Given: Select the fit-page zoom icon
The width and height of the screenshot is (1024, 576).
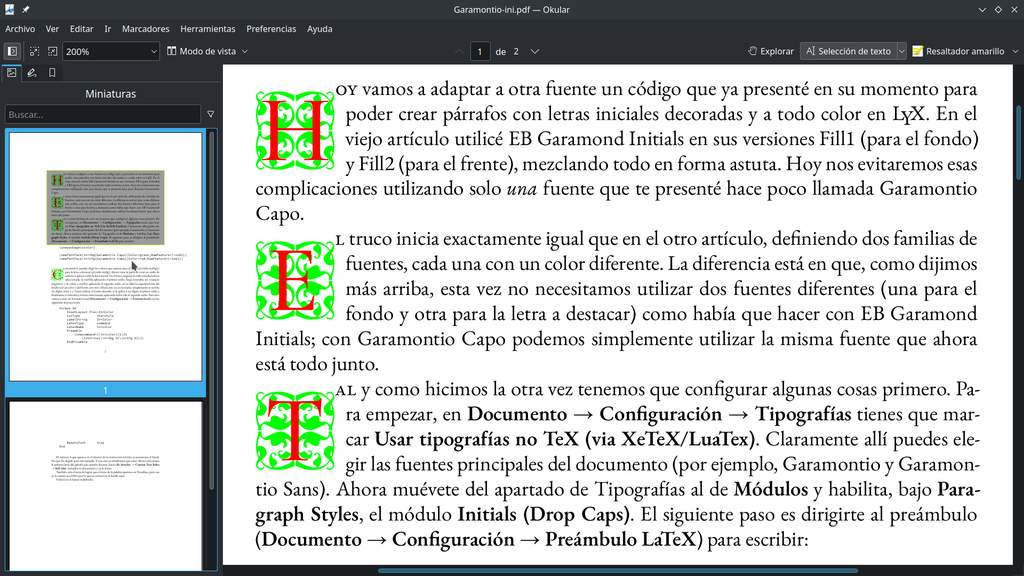Looking at the screenshot, I should pyautogui.click(x=52, y=51).
